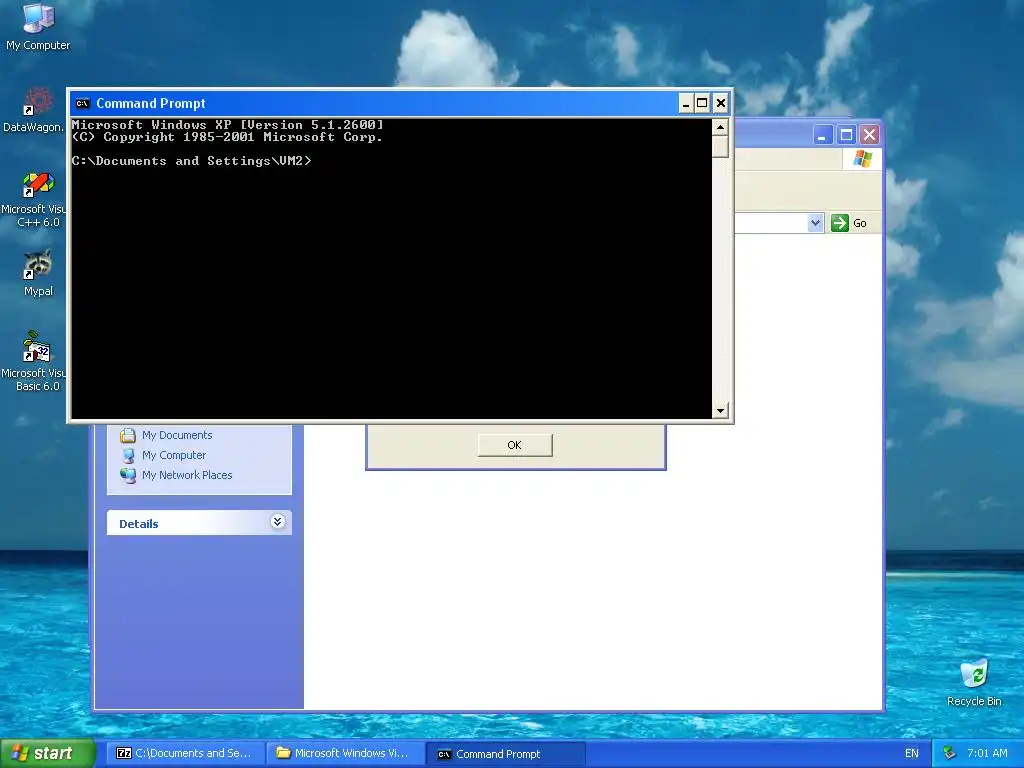Open the My Computer link in Other Places
1024x768 pixels.
(x=174, y=455)
